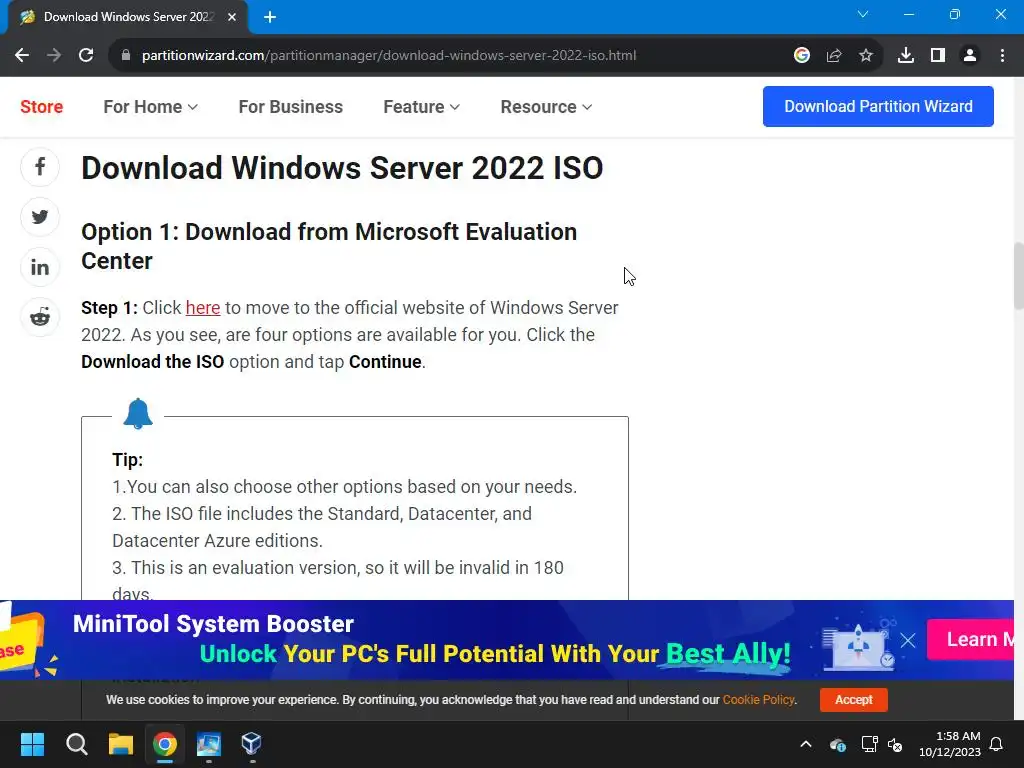
Task: Open the Store menu item
Action: point(41,106)
